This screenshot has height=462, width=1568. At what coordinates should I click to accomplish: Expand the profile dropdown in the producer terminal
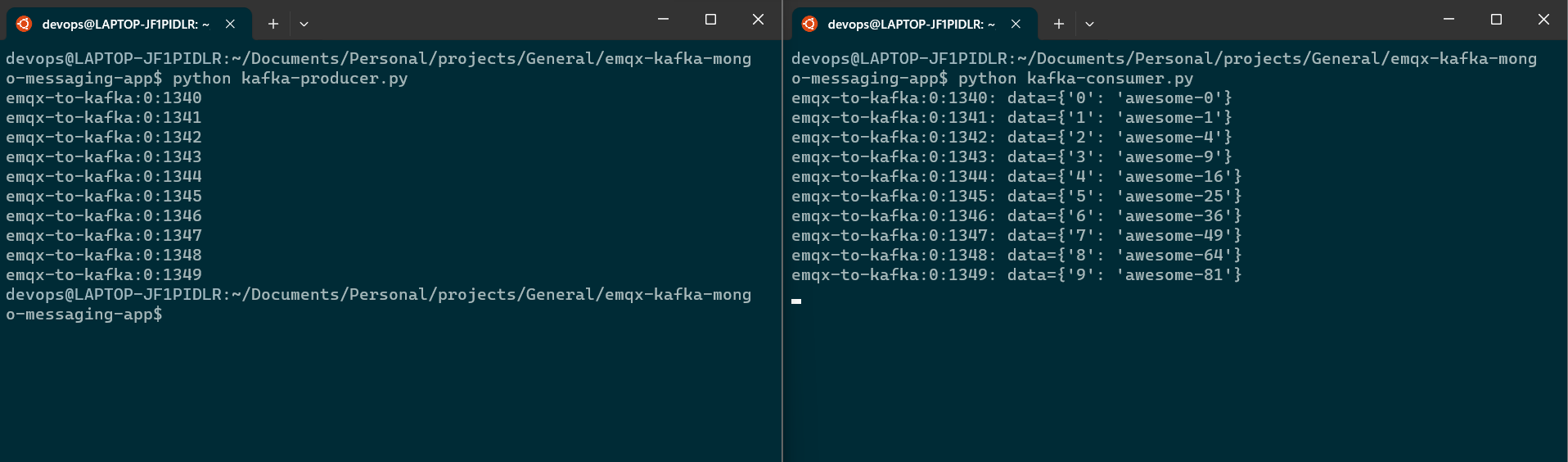pos(304,24)
